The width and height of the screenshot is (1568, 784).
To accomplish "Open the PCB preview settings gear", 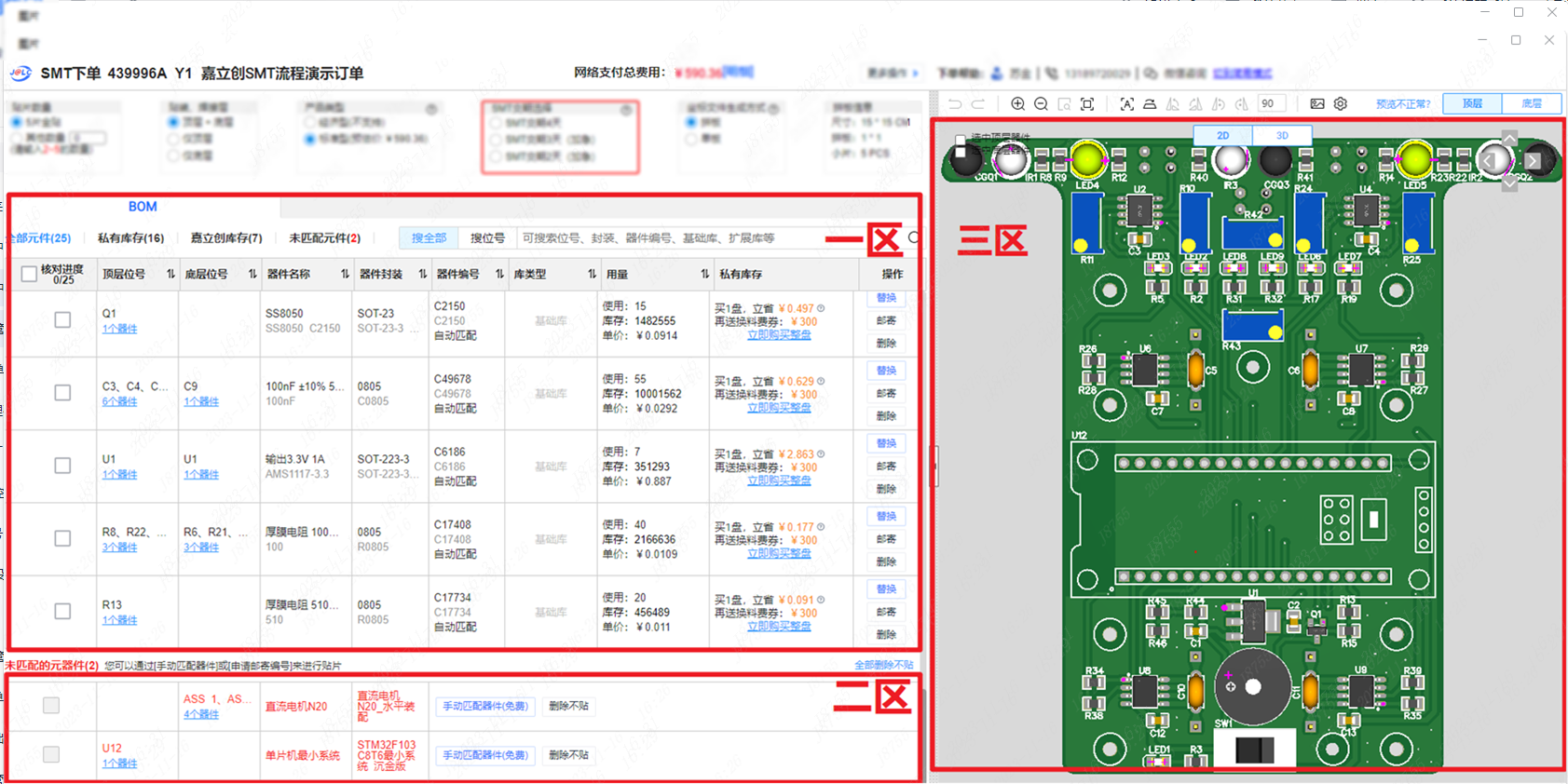I will (1341, 104).
